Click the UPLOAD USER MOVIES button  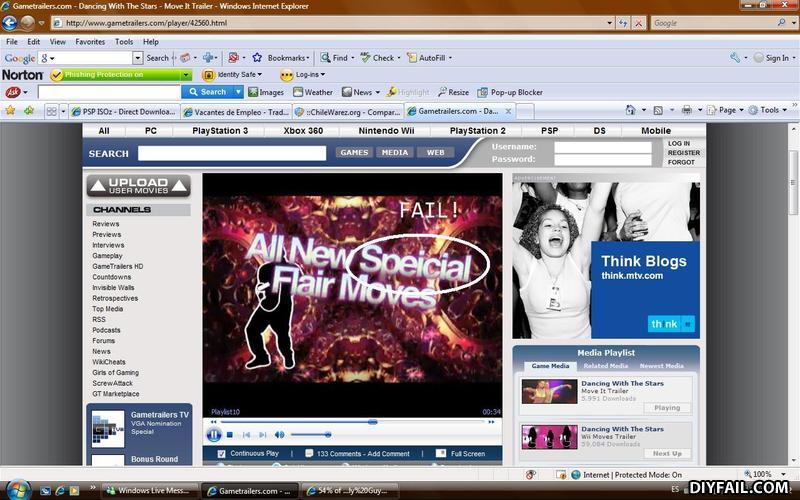(139, 186)
